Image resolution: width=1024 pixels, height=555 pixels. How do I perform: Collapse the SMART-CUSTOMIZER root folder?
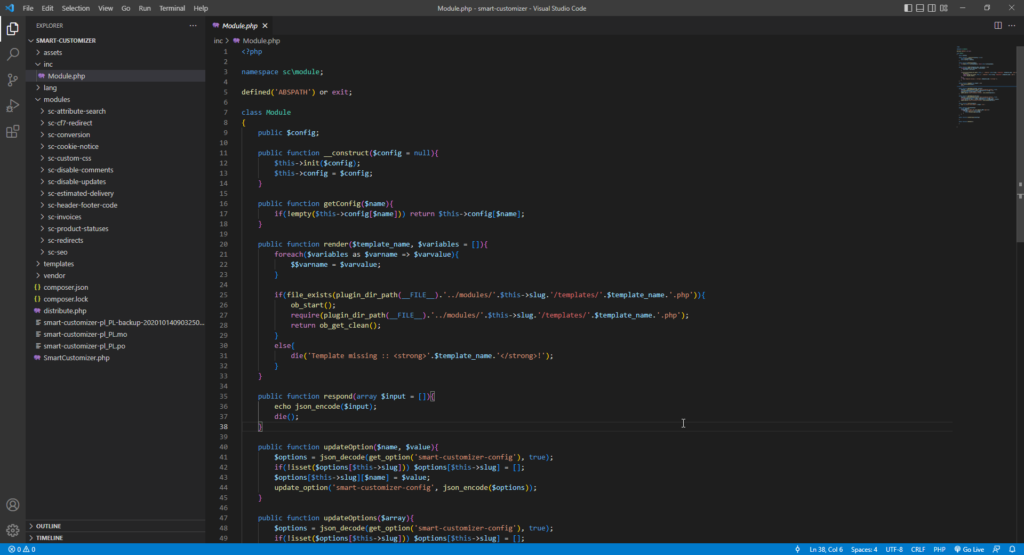pyautogui.click(x=116, y=40)
